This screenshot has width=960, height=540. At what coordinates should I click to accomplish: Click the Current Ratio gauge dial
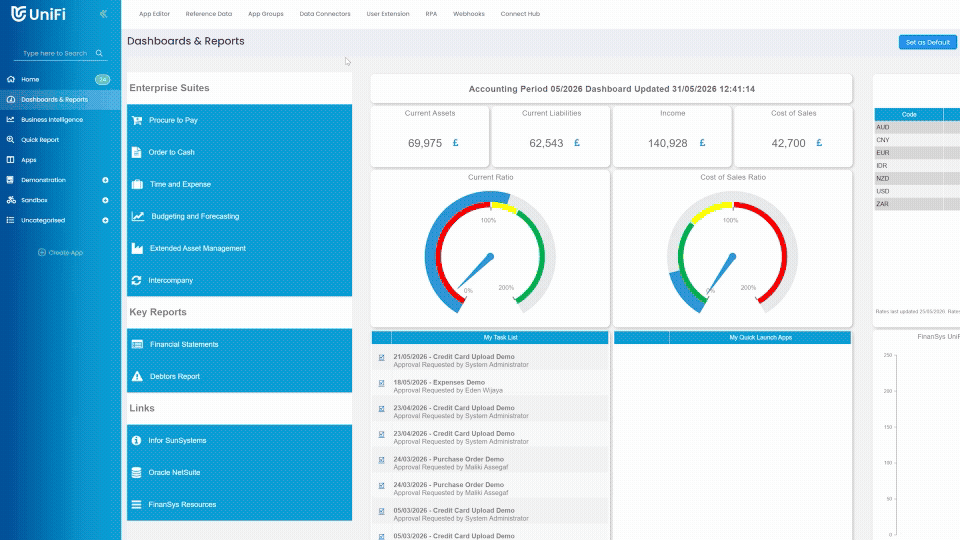pyautogui.click(x=490, y=252)
